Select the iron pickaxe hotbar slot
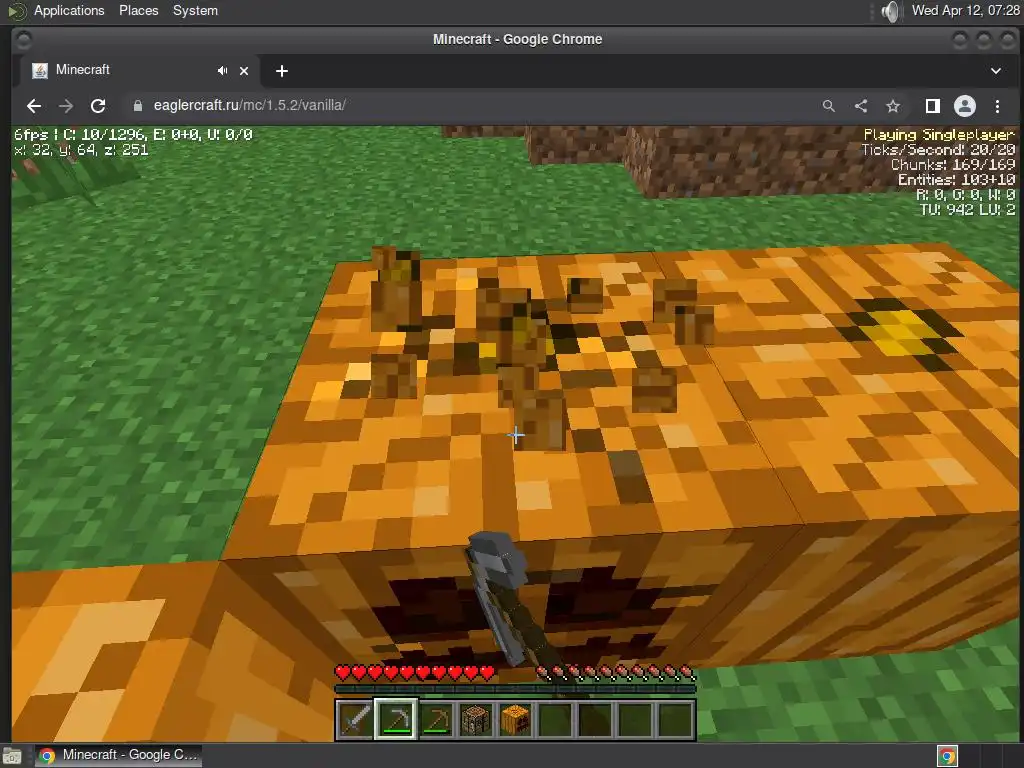Screen dimensions: 1024x768 click(x=396, y=720)
